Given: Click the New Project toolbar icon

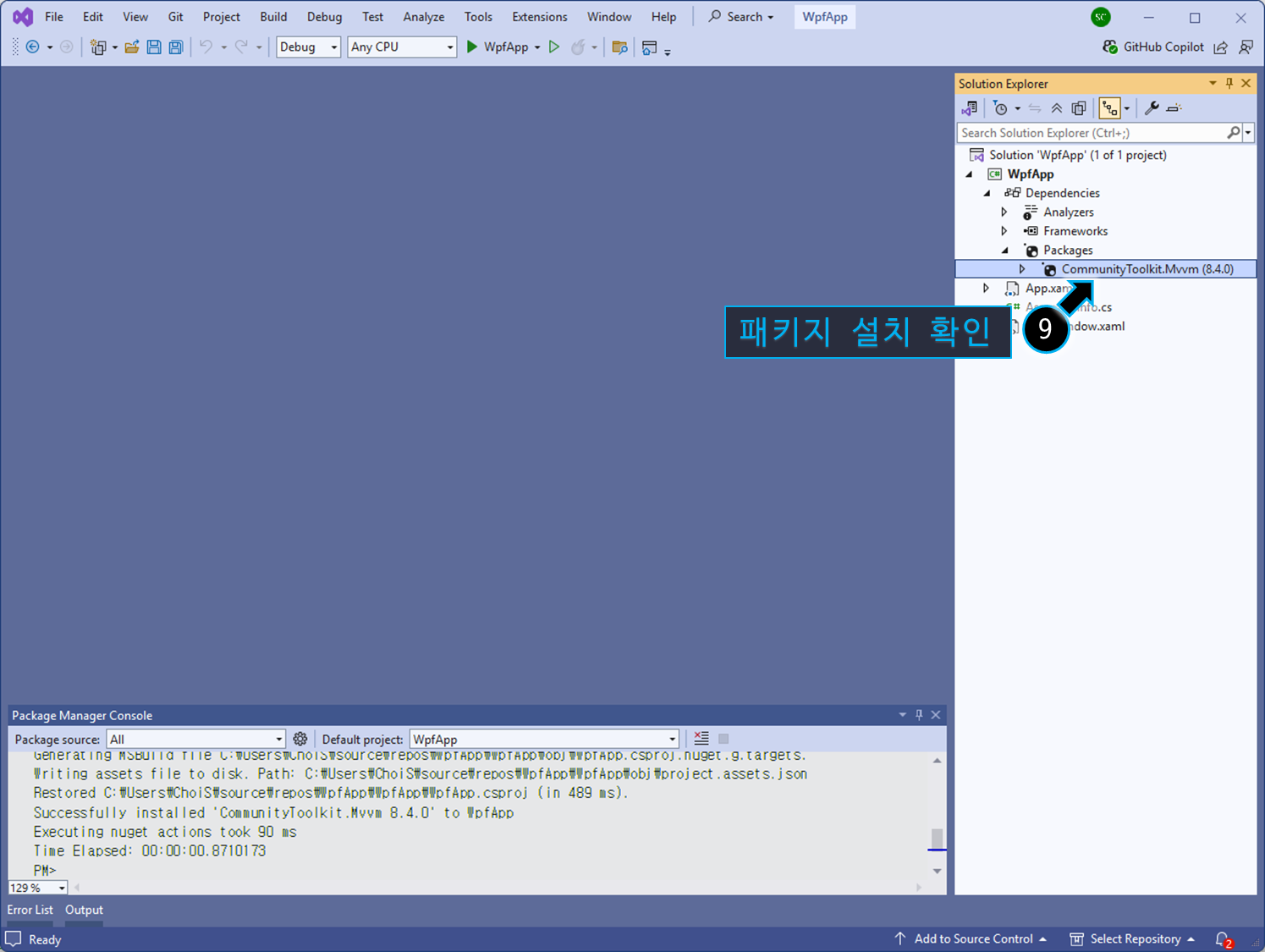Looking at the screenshot, I should click(x=98, y=47).
